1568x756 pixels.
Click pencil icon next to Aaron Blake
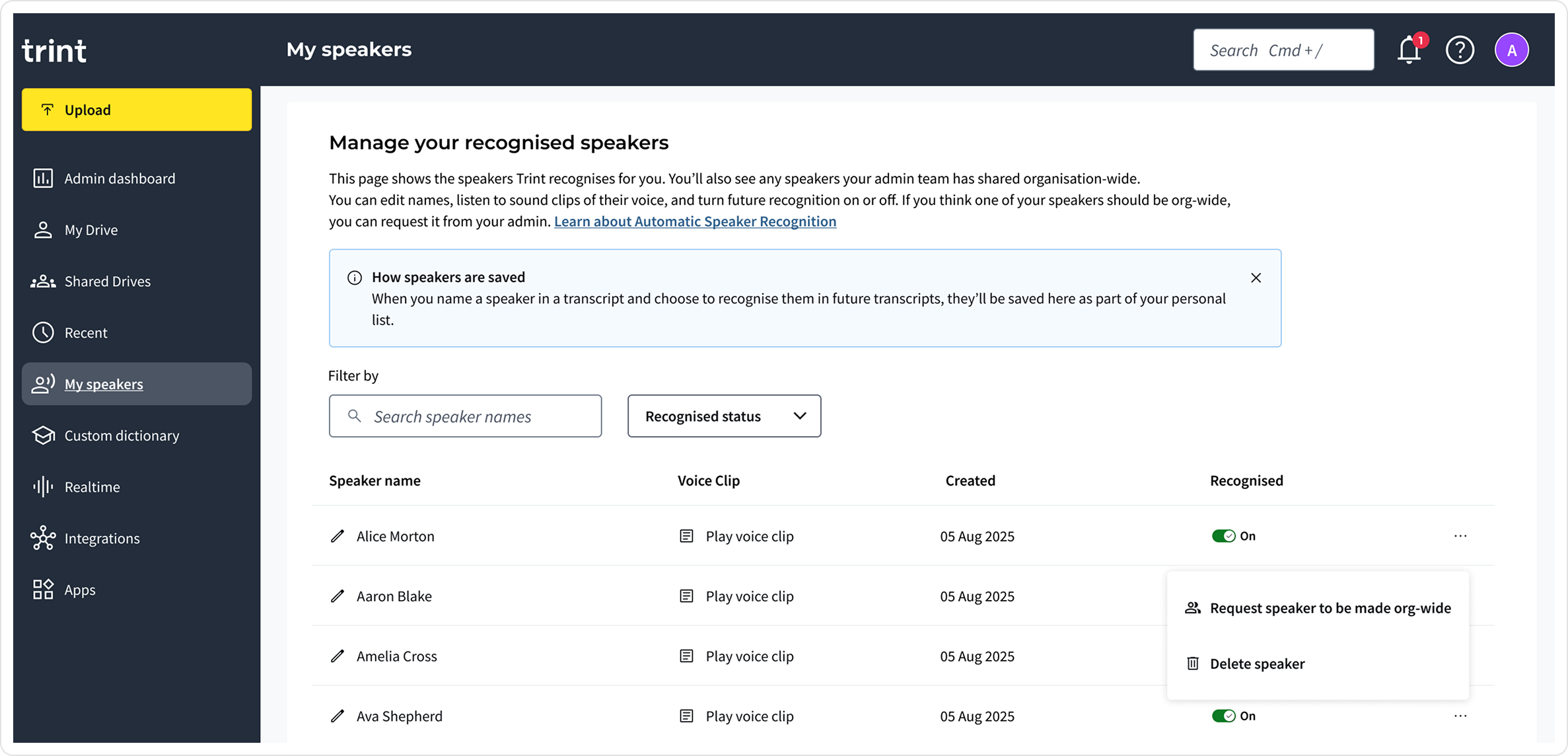pyautogui.click(x=338, y=596)
